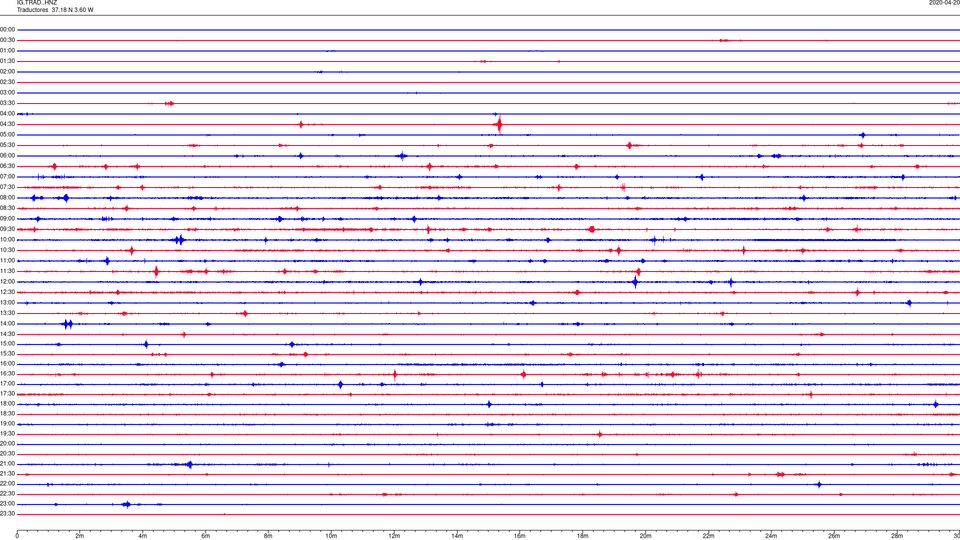Pick the 08:30 time label
The width and height of the screenshot is (960, 540).
pos(8,208)
